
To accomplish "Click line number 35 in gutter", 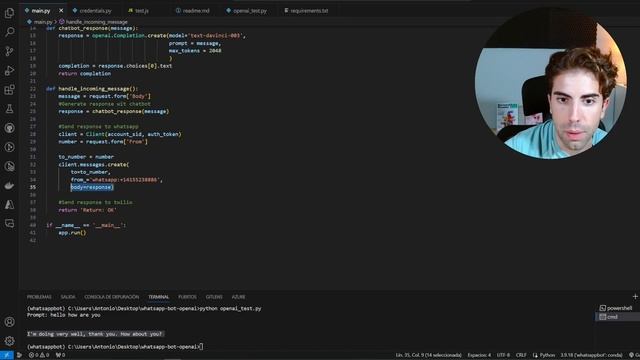I will [32, 187].
